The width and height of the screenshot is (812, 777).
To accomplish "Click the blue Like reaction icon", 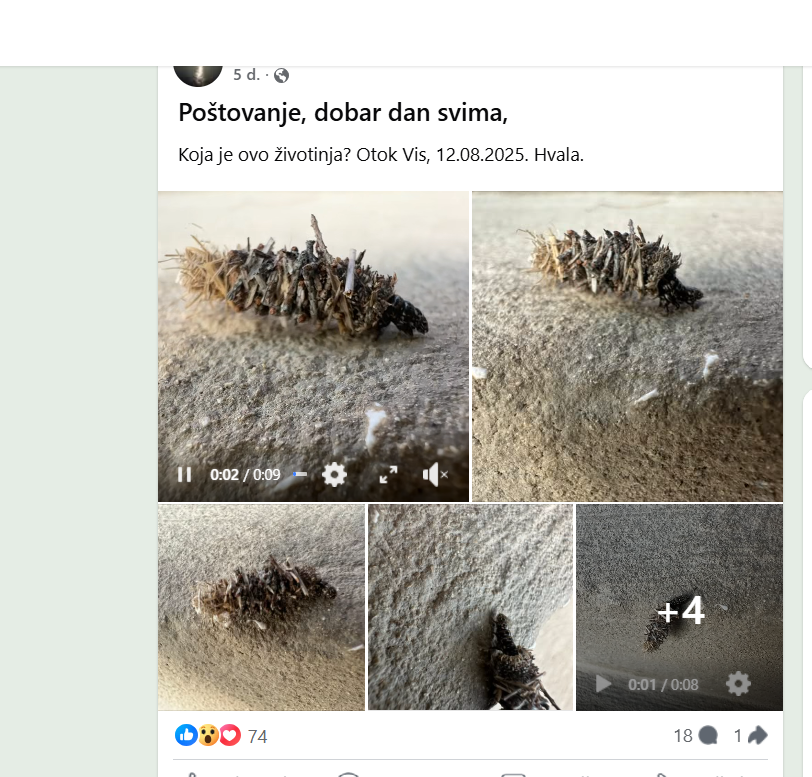I will [x=186, y=736].
